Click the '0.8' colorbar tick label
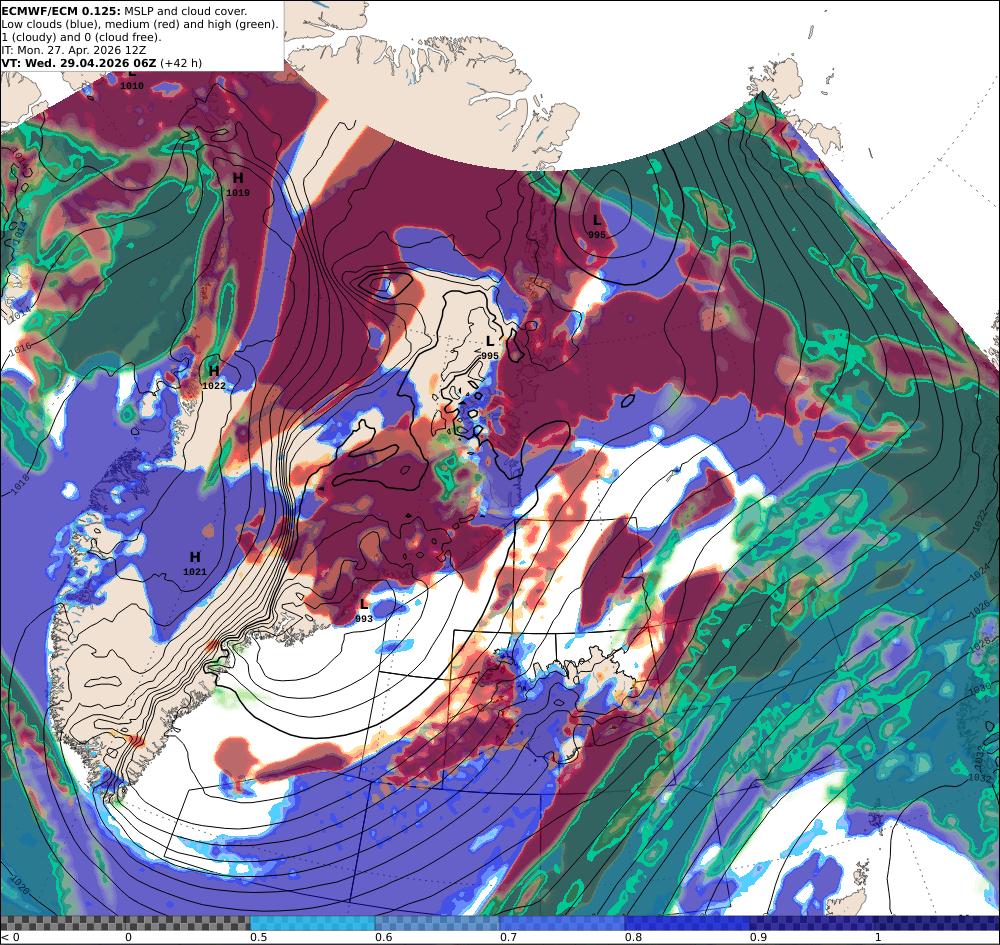 click(x=633, y=937)
